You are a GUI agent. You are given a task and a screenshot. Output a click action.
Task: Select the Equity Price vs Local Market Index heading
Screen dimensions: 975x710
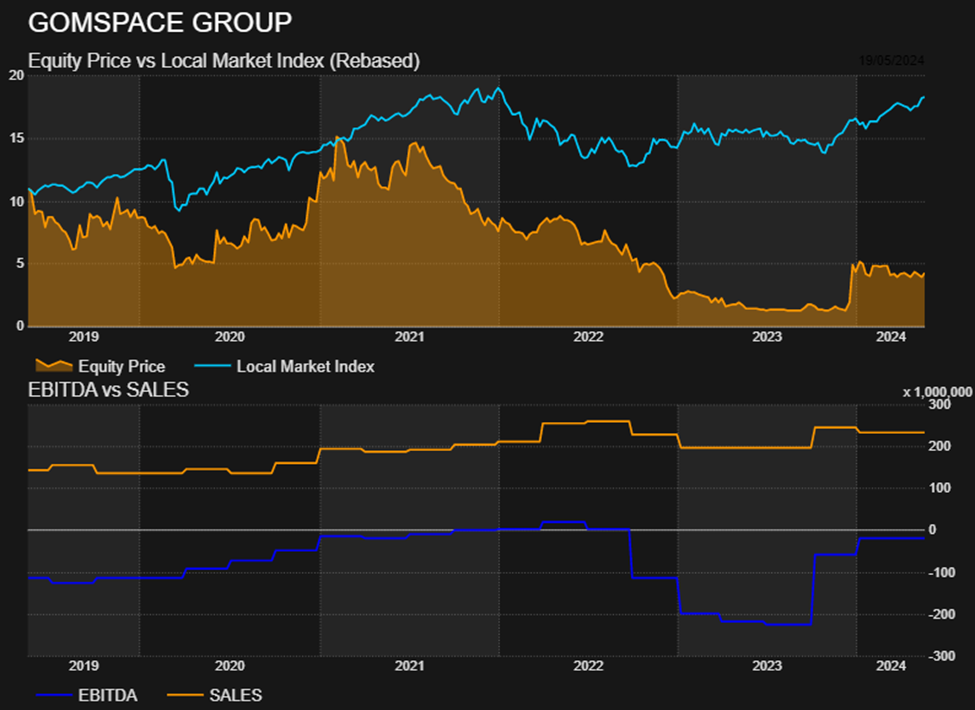click(x=224, y=61)
